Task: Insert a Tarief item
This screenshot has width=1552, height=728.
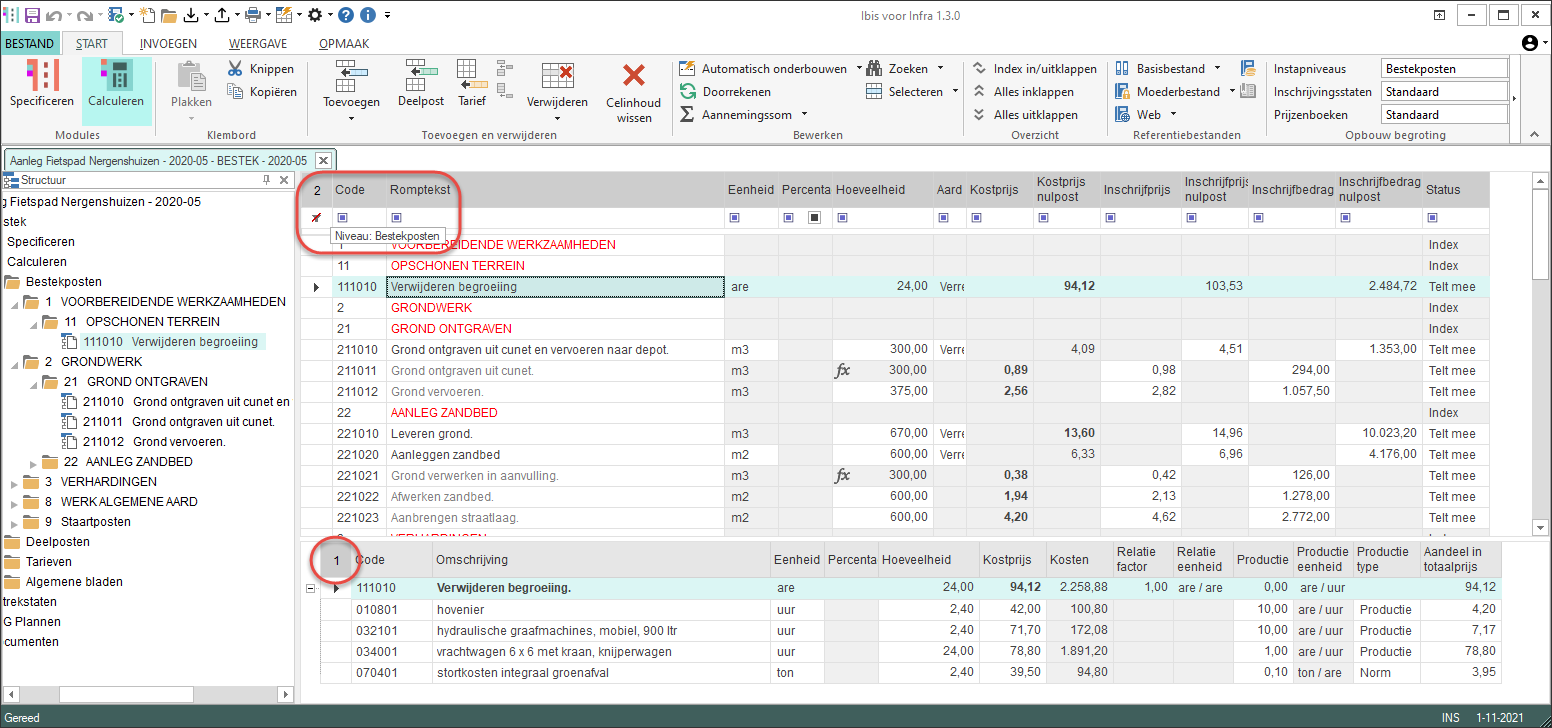Action: click(x=471, y=84)
